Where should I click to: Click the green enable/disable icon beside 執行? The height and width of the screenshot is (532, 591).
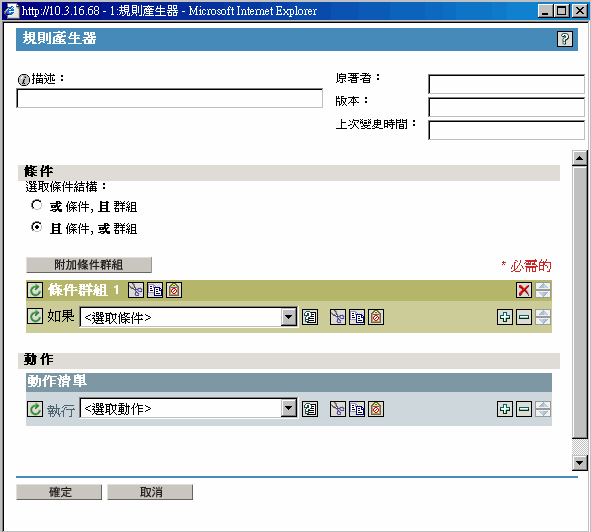(35, 409)
